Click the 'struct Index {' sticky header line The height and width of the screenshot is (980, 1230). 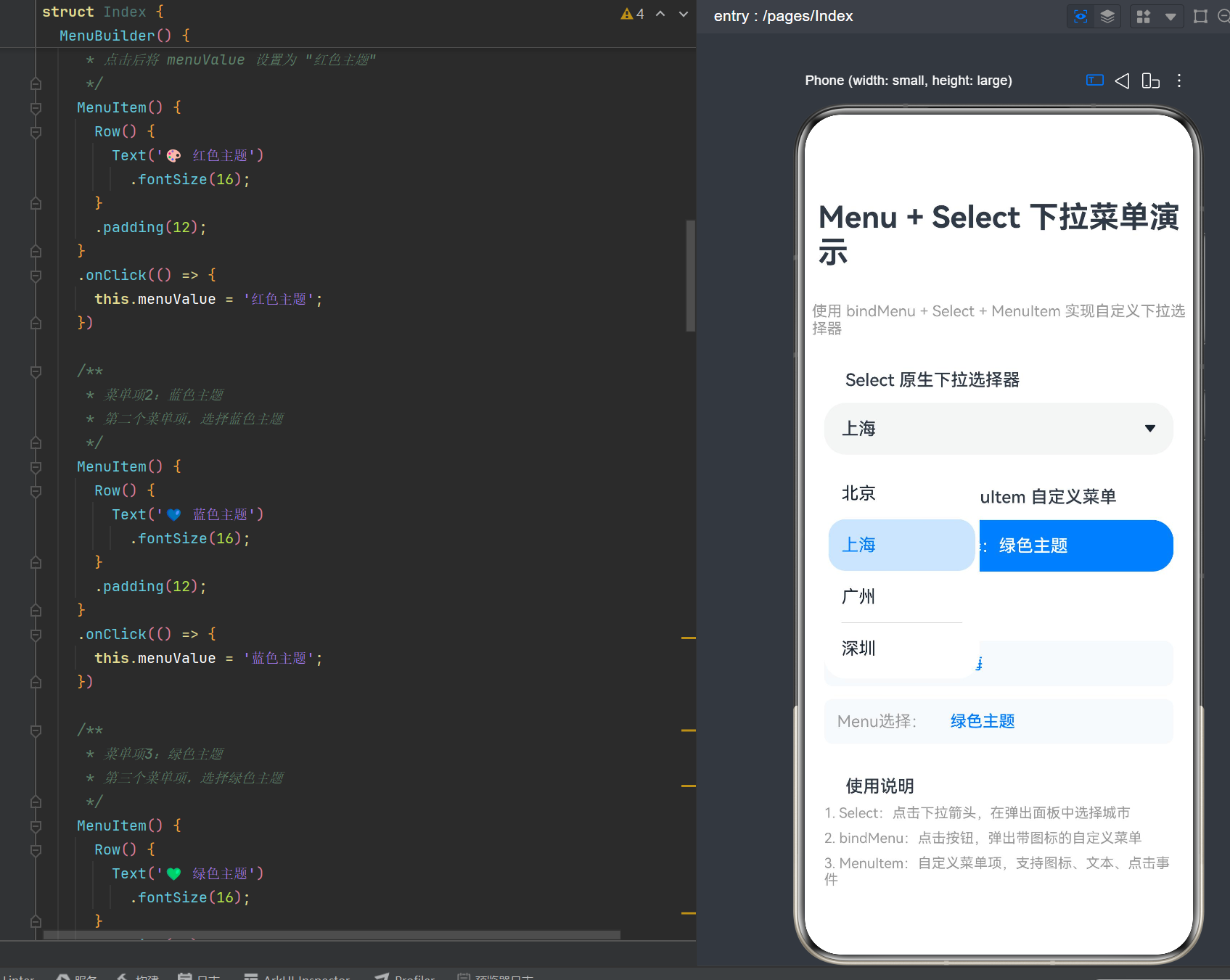(103, 12)
